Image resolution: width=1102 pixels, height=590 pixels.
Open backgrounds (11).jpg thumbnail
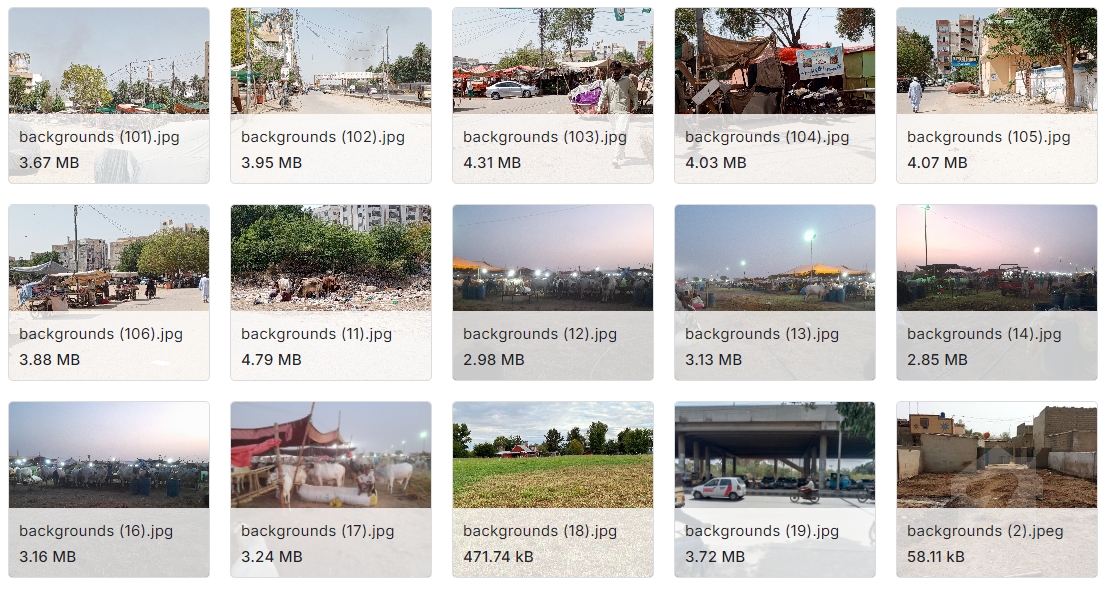coord(331,257)
